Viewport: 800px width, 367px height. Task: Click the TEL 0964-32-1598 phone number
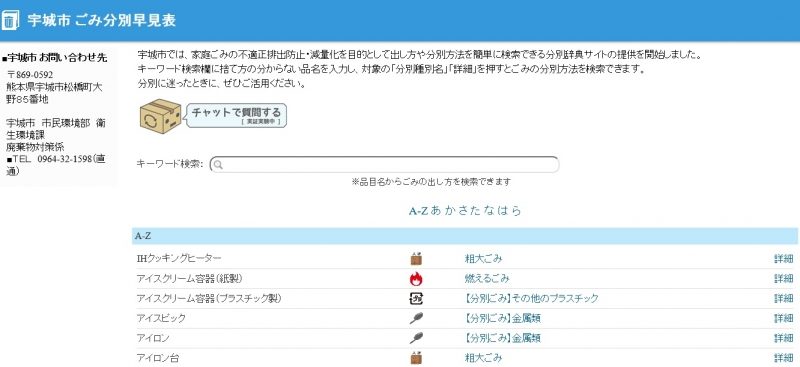[56, 165]
